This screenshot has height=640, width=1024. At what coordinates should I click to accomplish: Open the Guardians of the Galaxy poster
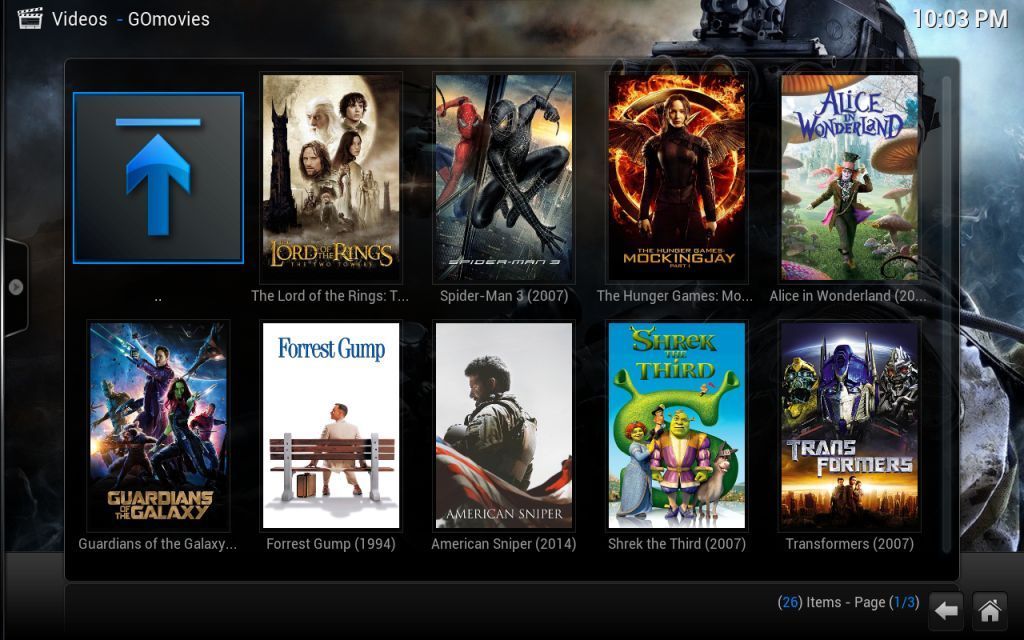click(158, 425)
